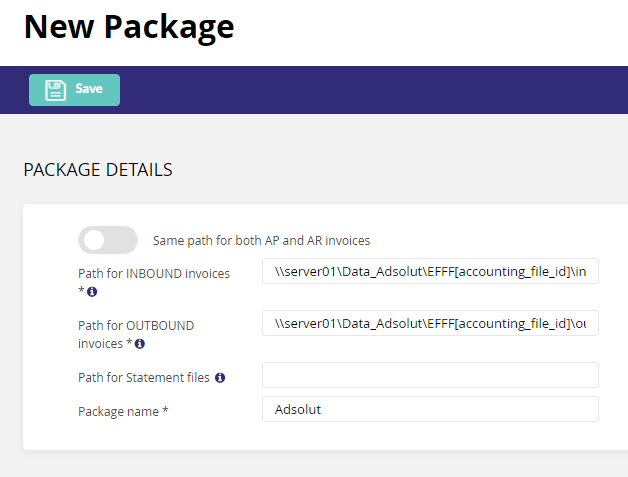Click the white knob of the toggle switch
The image size is (628, 477).
(x=94, y=240)
